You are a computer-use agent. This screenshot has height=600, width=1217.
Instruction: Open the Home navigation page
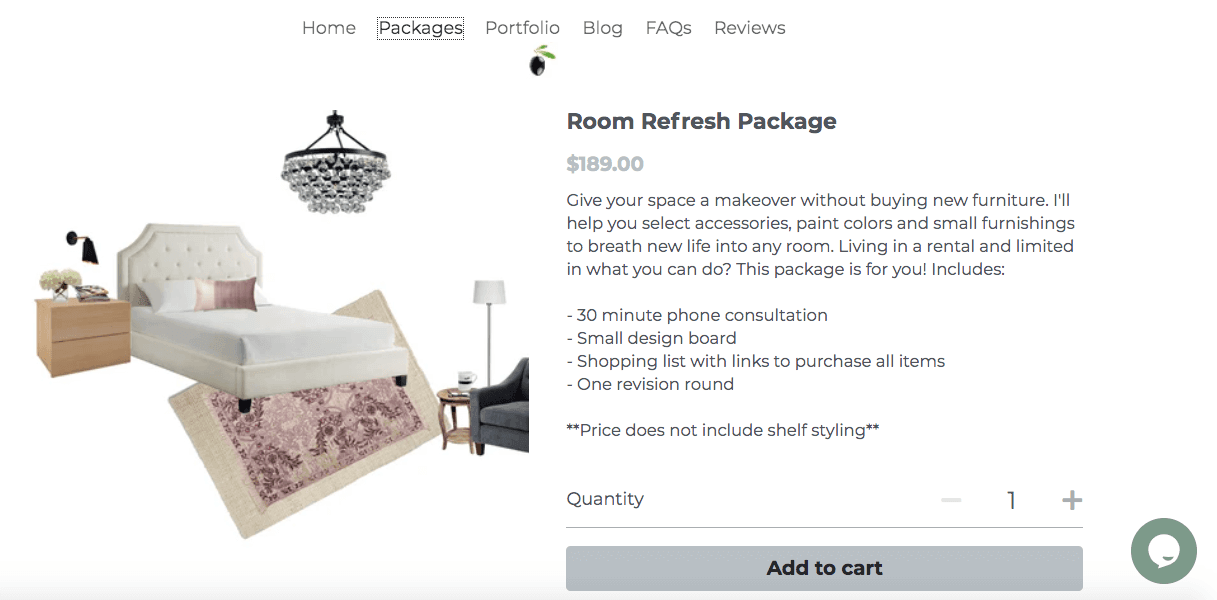(328, 27)
